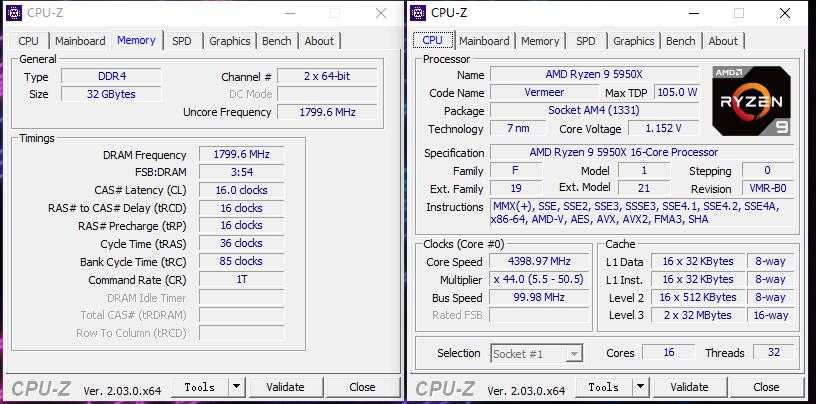The width and height of the screenshot is (816, 404).
Task: Click the 7 nm technology value
Action: tap(518, 128)
